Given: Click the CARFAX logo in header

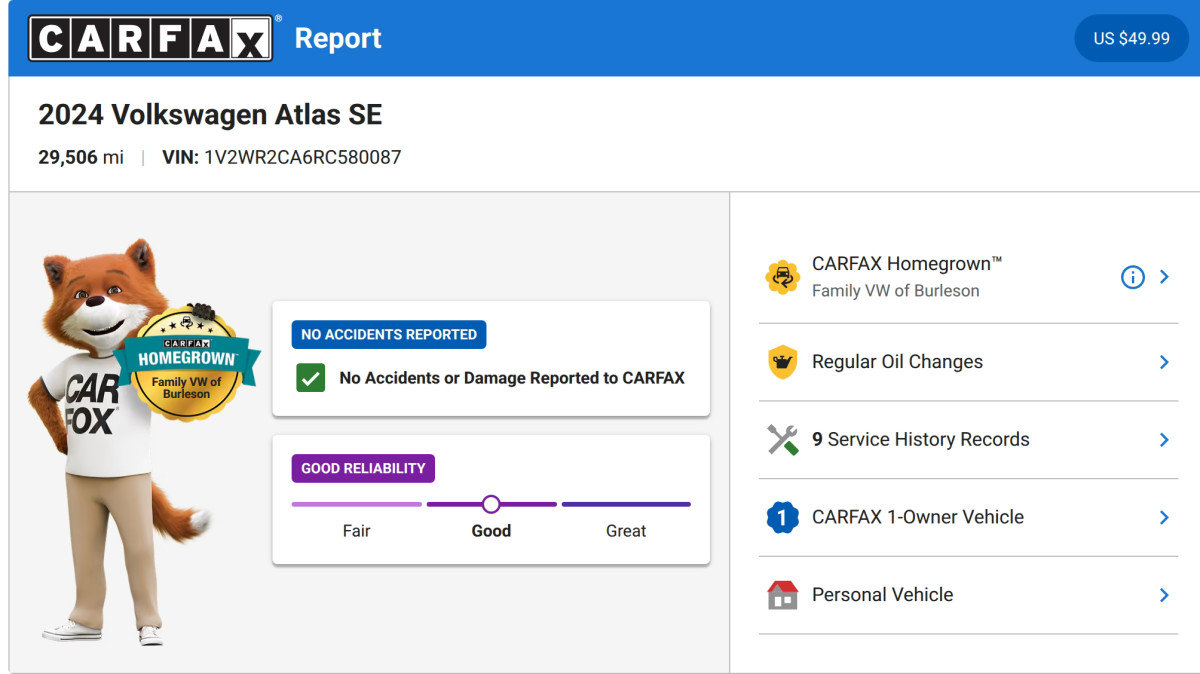Looking at the screenshot, I should click(150, 38).
